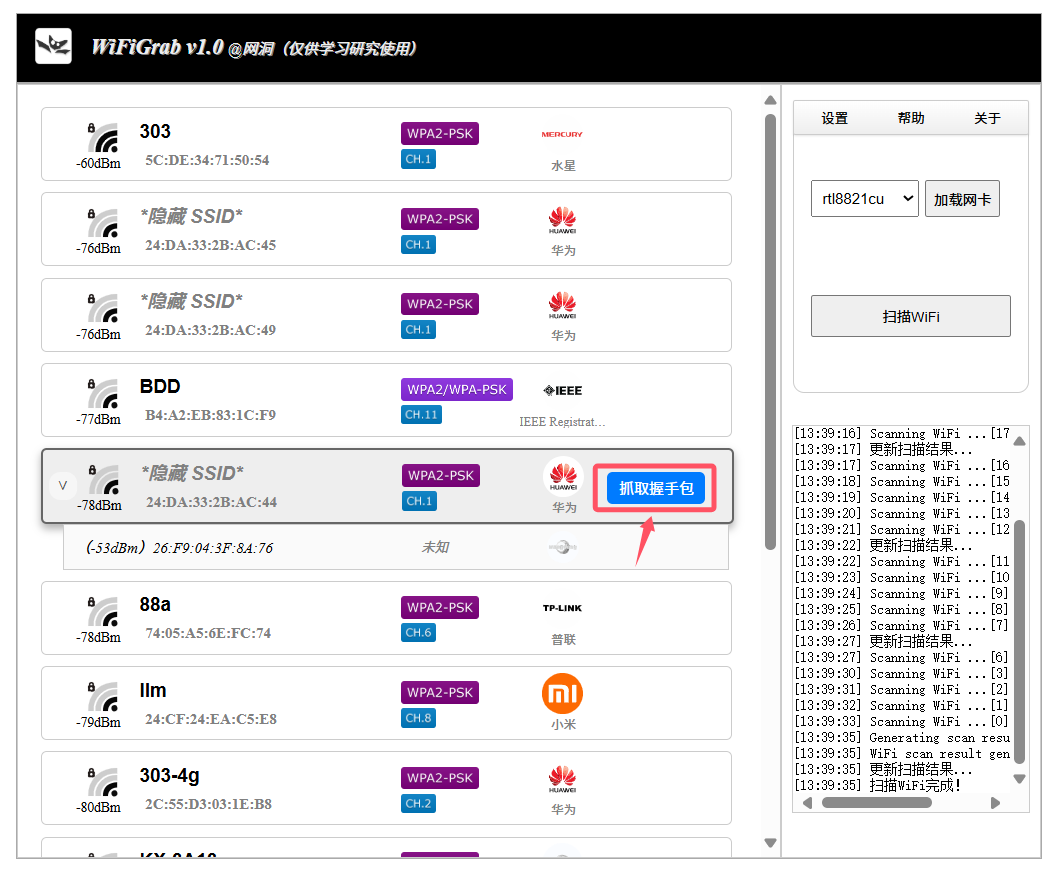This screenshot has width=1050, height=869.
Task: Click the WPA2-PSK badge on network 303
Action: pyautogui.click(x=440, y=133)
